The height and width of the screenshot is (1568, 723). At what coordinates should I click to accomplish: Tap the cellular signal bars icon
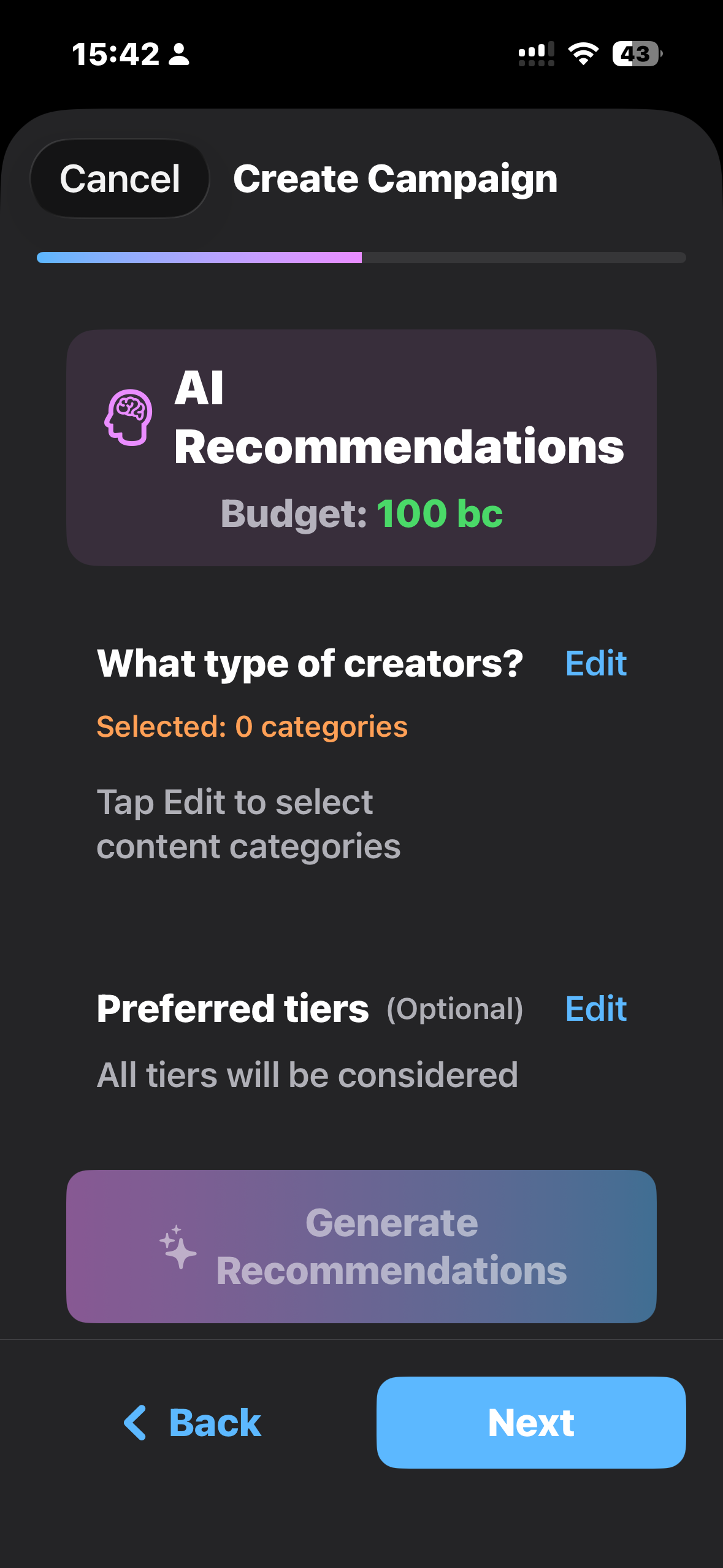(x=536, y=54)
